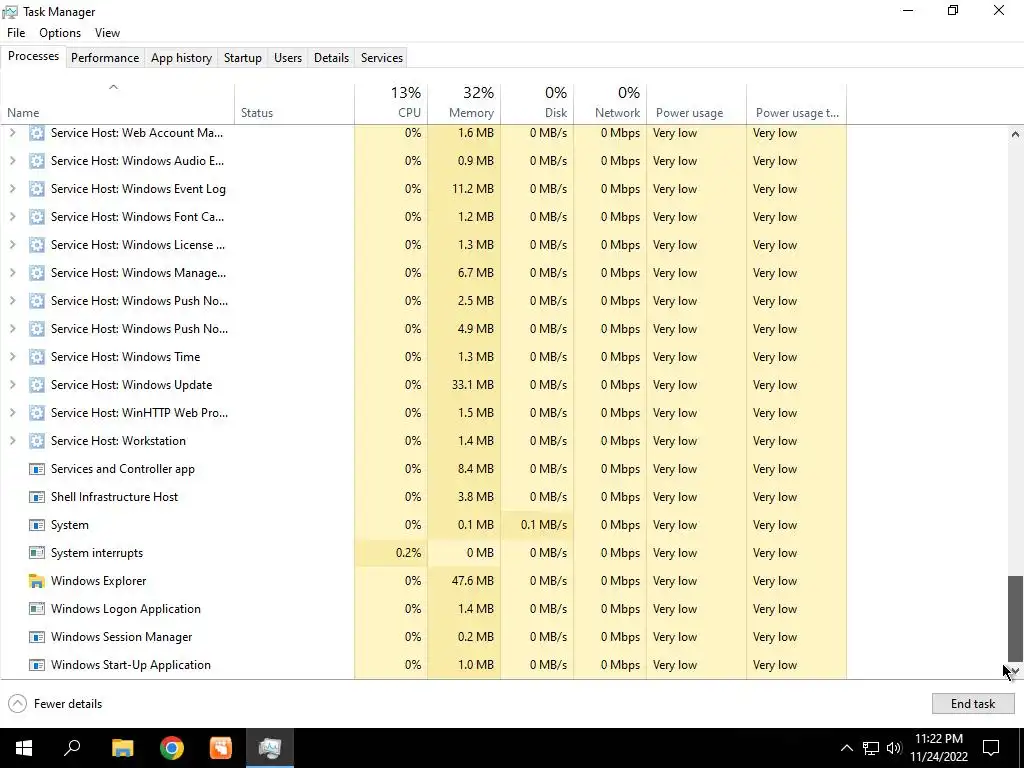
Task: Click the gear icon of Service Host: Windows Update
Action: [37, 385]
